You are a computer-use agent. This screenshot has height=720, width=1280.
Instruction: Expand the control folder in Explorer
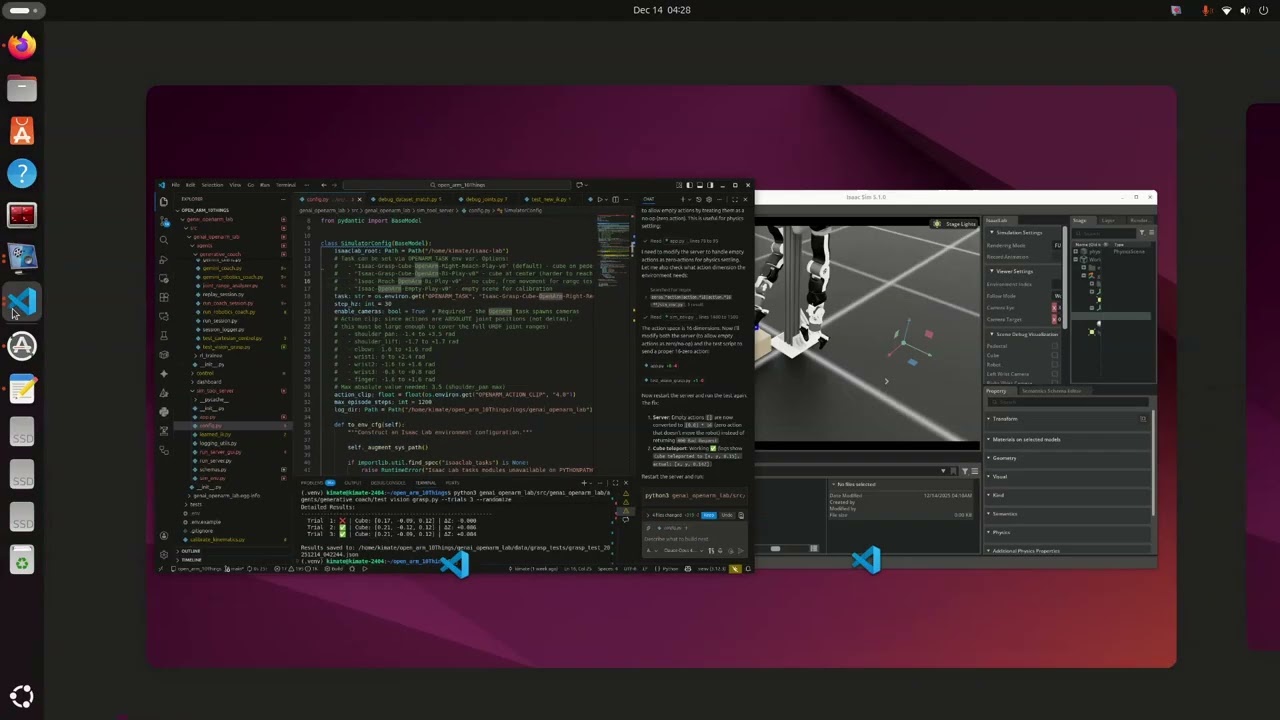point(205,373)
